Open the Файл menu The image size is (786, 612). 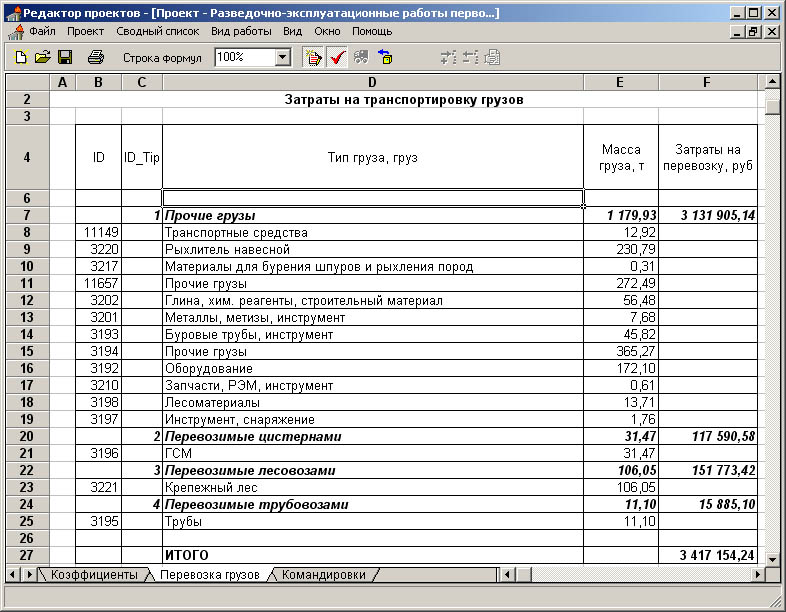tap(42, 32)
